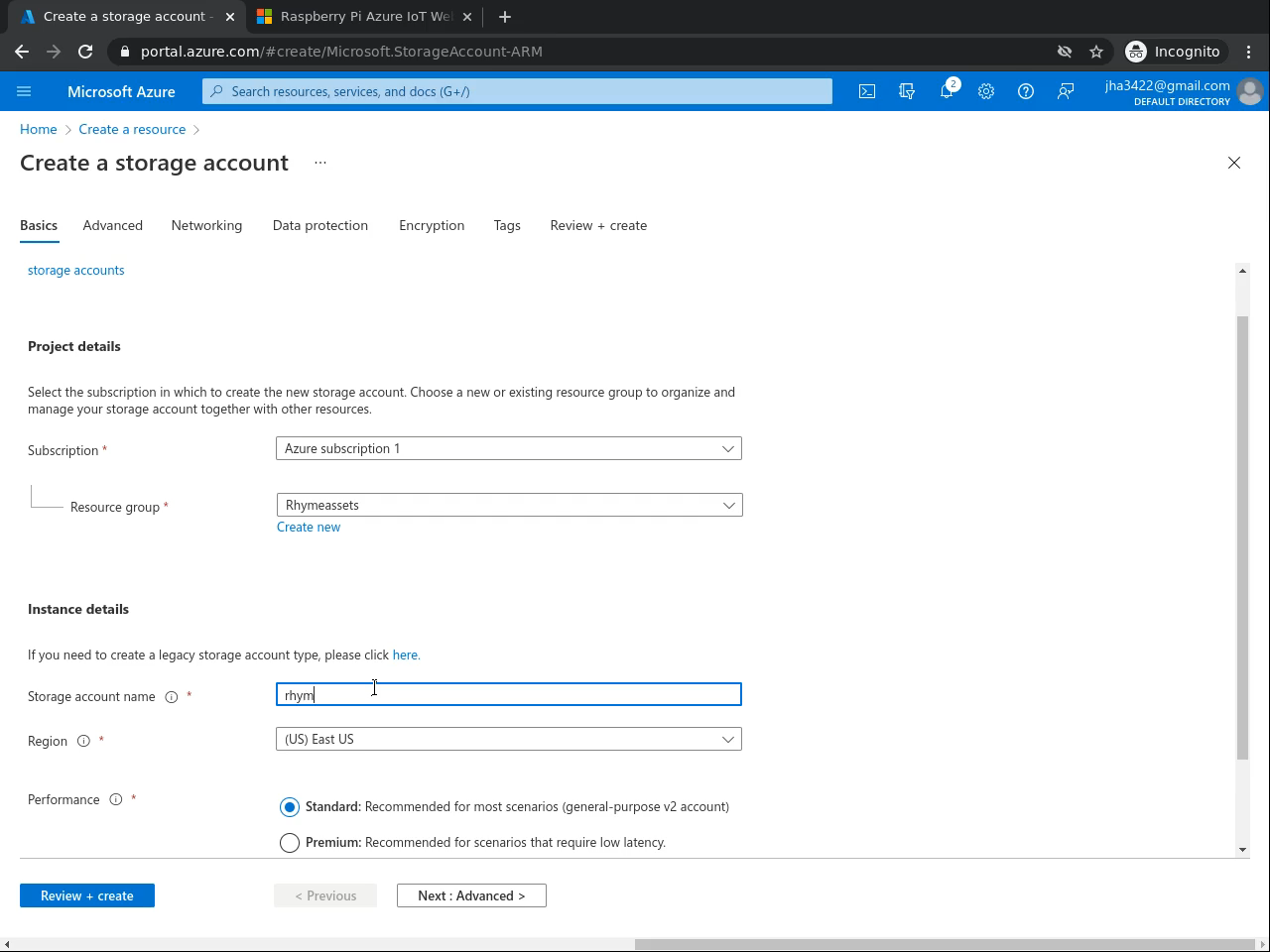The image size is (1270, 952).
Task: Expand the Resource group dropdown
Action: point(508,506)
